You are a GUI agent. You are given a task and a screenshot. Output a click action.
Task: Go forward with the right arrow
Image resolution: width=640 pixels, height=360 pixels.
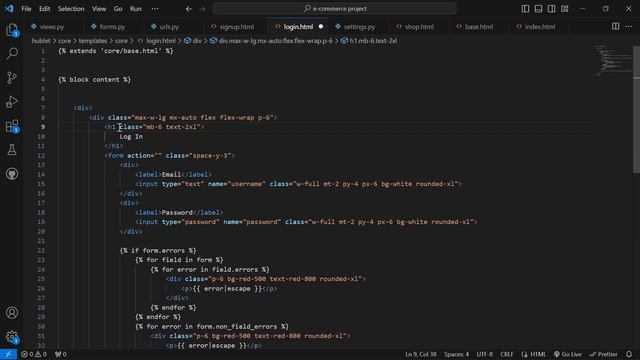(x=202, y=9)
